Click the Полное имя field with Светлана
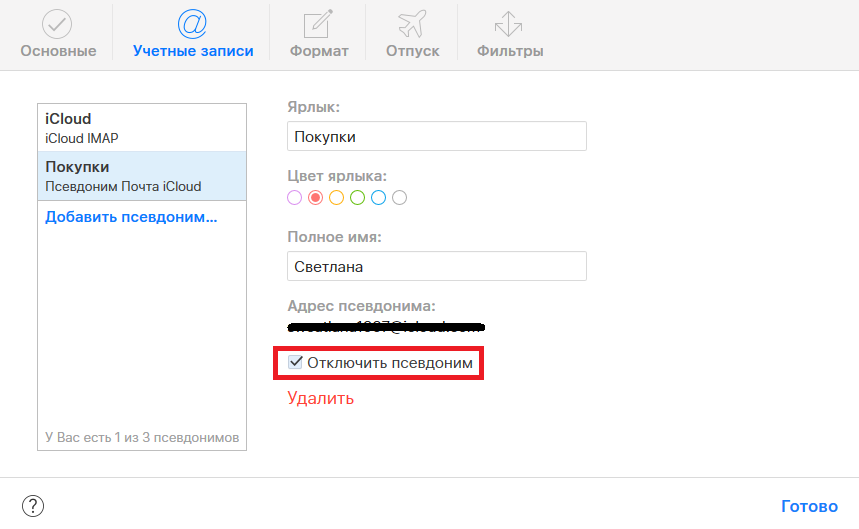859x529 pixels. point(436,266)
